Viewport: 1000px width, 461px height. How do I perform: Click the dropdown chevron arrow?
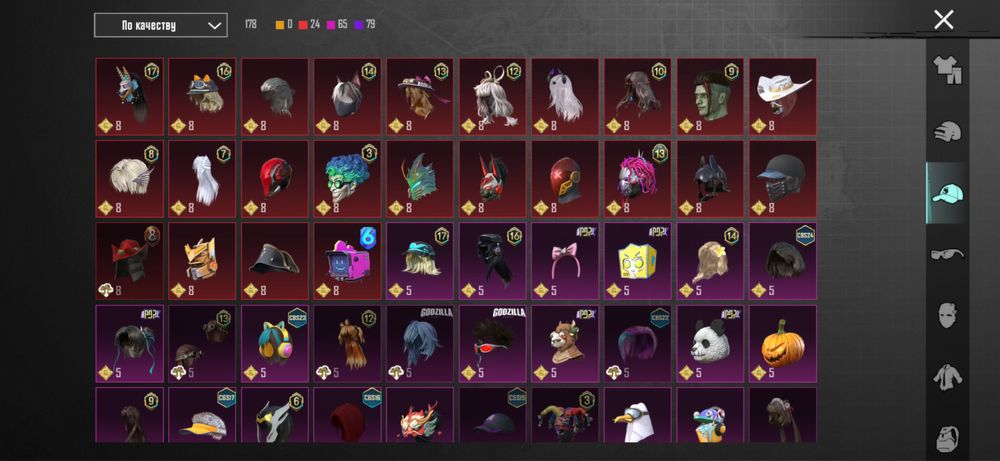(x=215, y=26)
